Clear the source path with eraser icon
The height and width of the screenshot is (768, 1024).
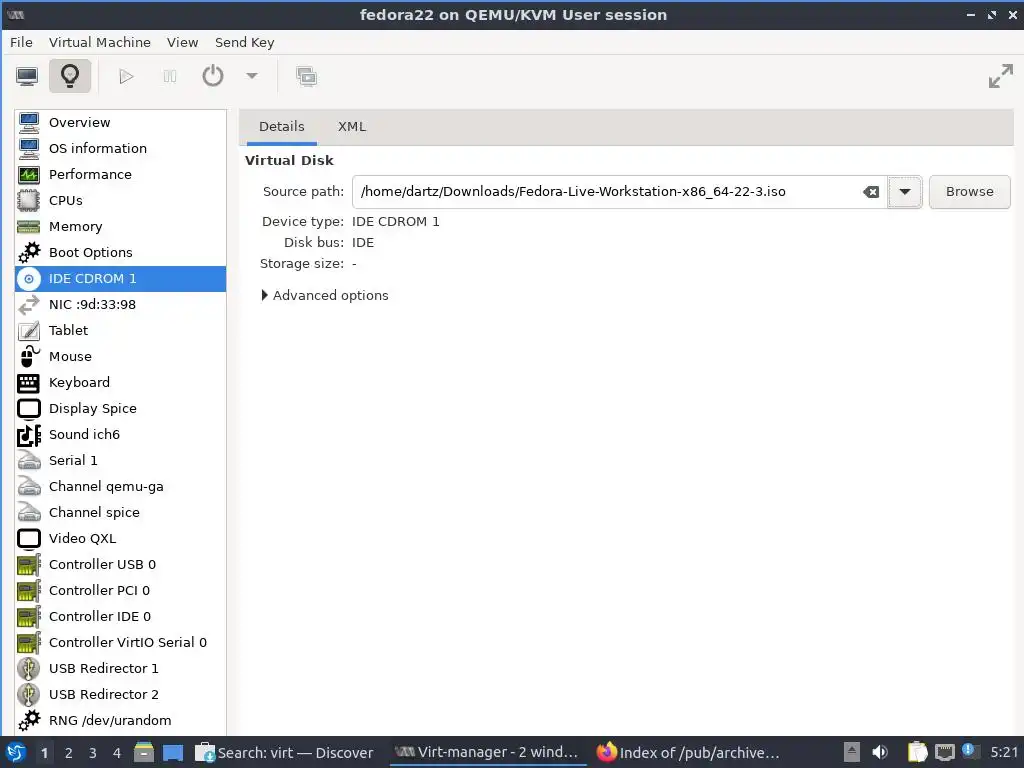(x=871, y=192)
